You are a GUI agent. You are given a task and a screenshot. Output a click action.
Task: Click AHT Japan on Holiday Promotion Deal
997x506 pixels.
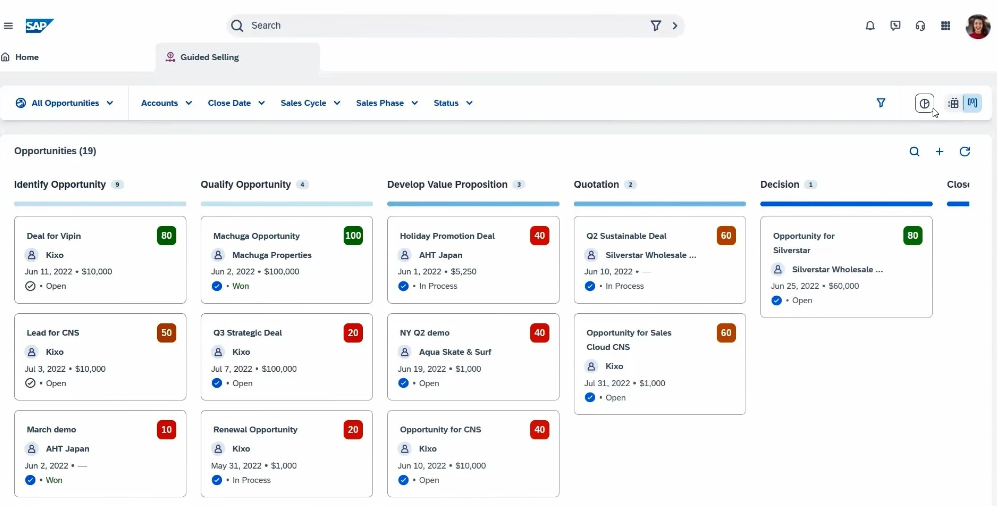441,255
